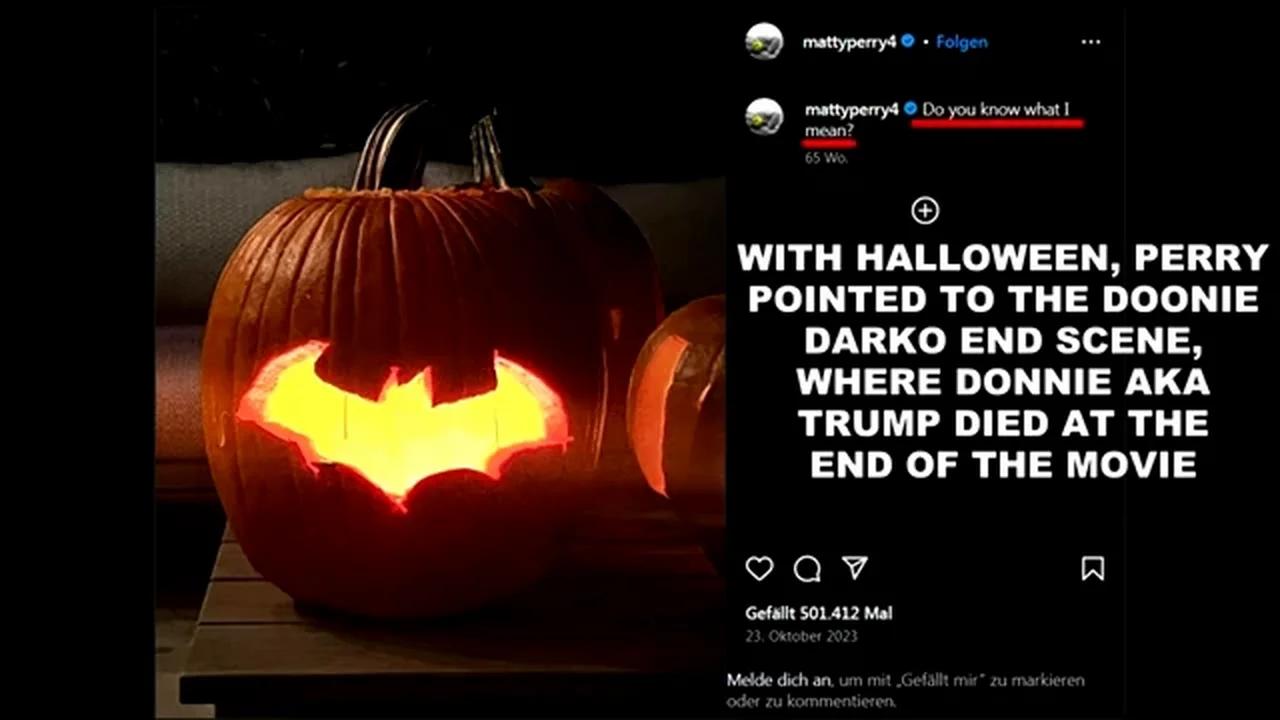Open the mattyperry4 username in the header
Image resolution: width=1280 pixels, height=720 pixels.
point(850,42)
